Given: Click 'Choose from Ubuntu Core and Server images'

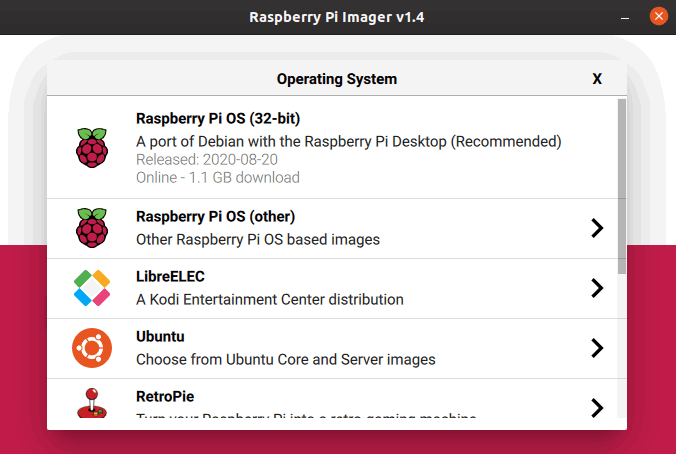Looking at the screenshot, I should click(286, 360).
